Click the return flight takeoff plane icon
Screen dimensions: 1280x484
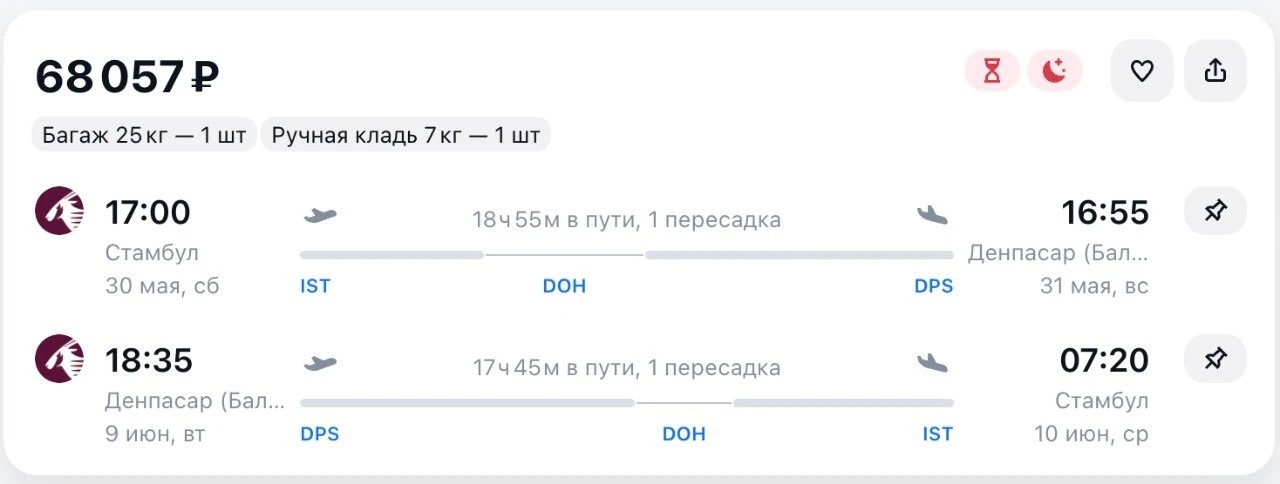tap(320, 363)
